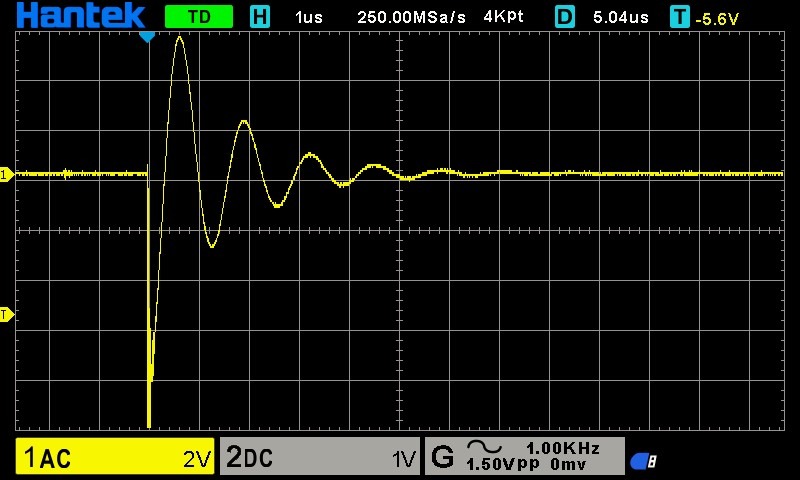Click the blue USB storage indicator icon
Viewport: 800px width, 480px height.
[x=643, y=462]
